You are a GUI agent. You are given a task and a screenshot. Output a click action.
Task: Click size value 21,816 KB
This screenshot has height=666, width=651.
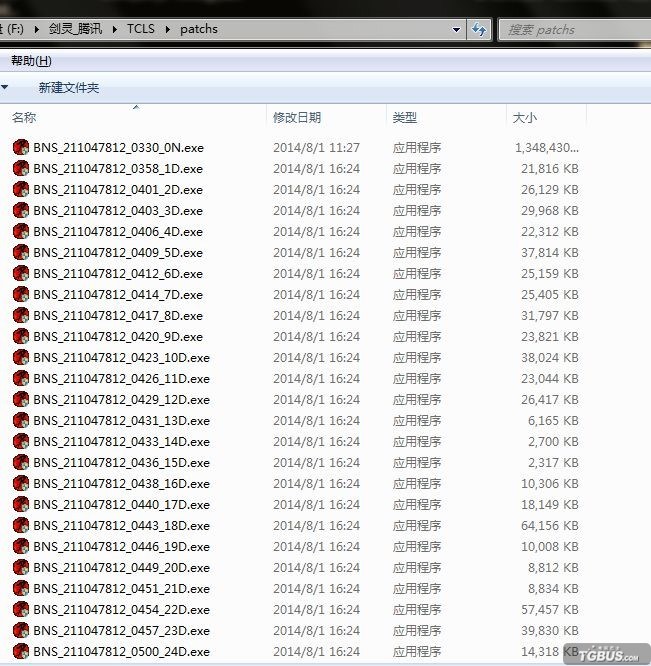tap(550, 168)
